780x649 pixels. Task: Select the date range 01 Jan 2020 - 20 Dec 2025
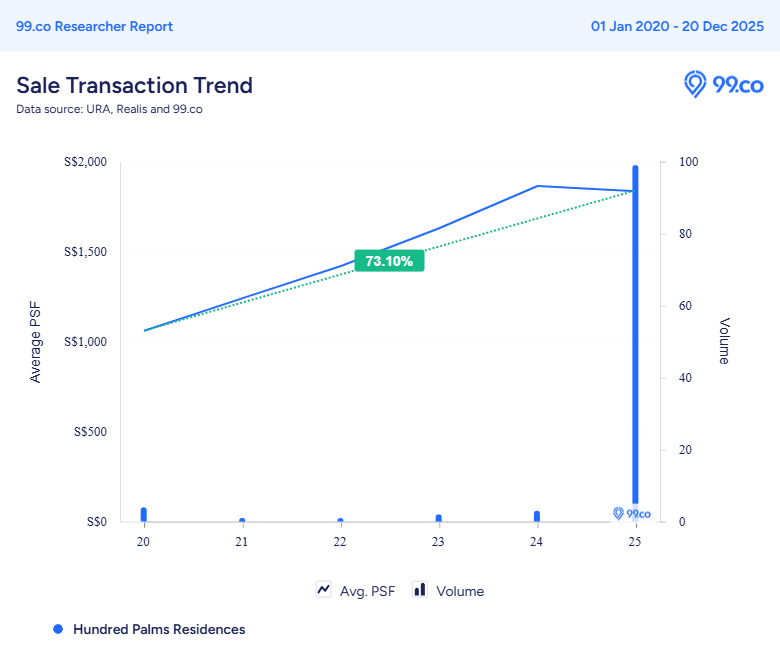click(677, 26)
